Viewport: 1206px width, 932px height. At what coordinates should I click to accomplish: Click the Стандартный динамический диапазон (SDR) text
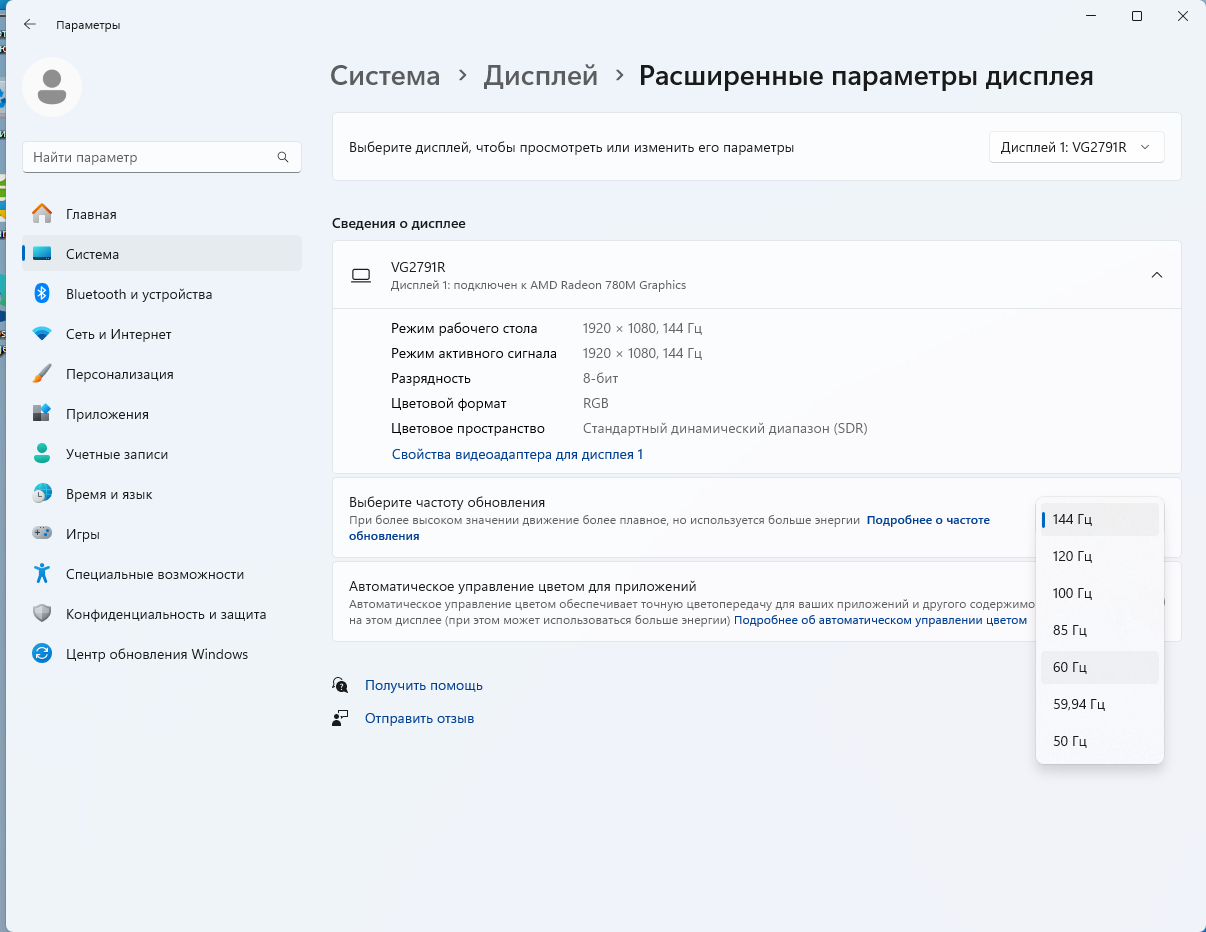[x=725, y=428]
